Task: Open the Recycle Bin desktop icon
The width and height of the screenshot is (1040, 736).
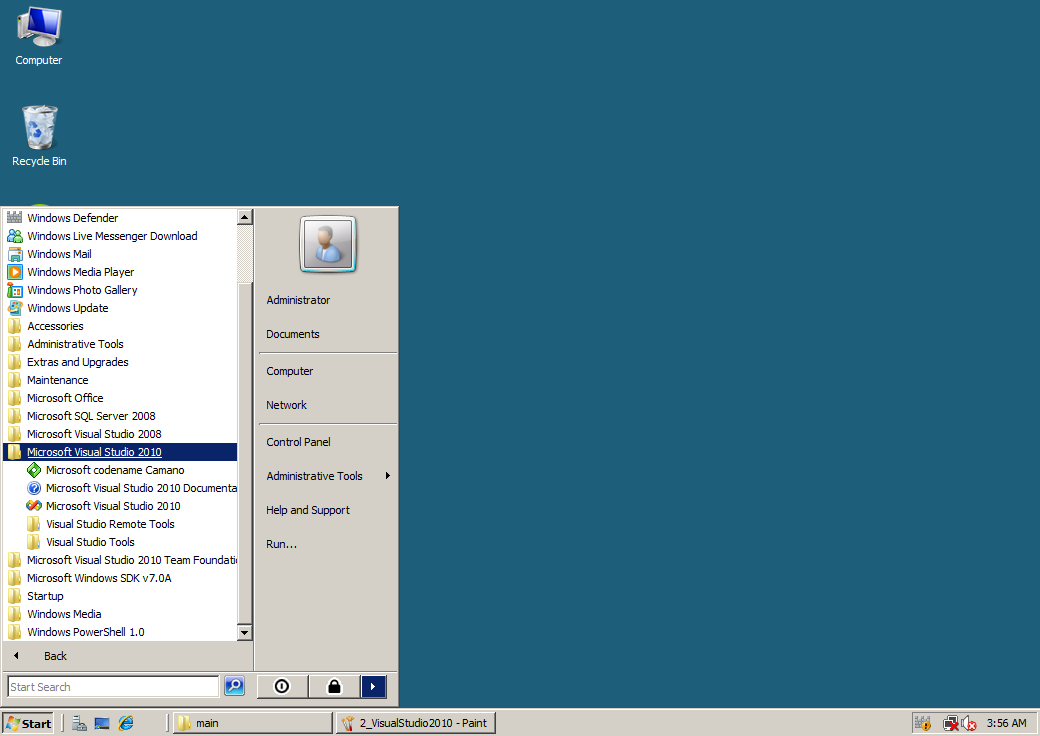Action: point(39,136)
